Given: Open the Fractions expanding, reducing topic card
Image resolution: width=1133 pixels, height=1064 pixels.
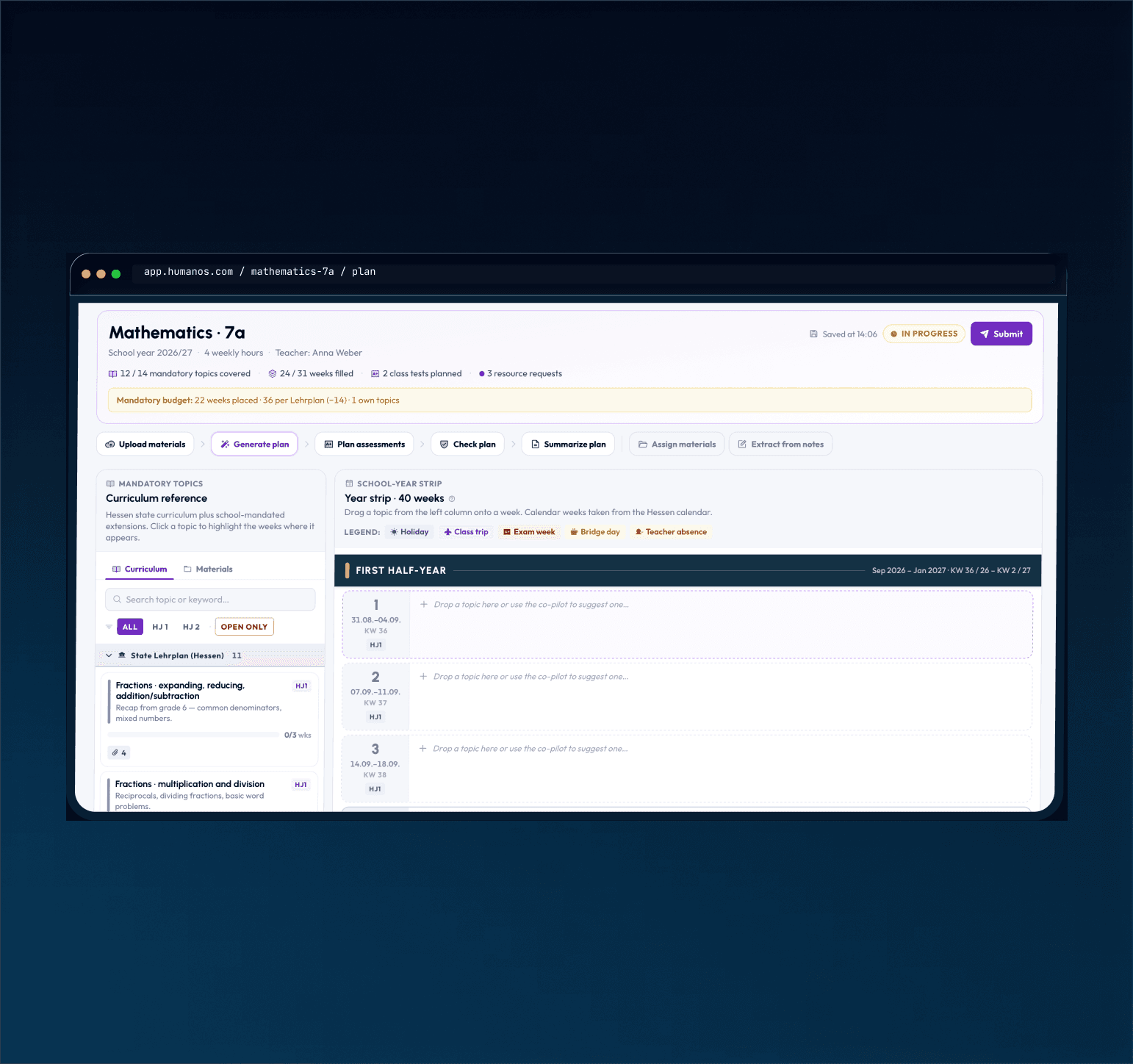Looking at the screenshot, I should pyautogui.click(x=209, y=719).
